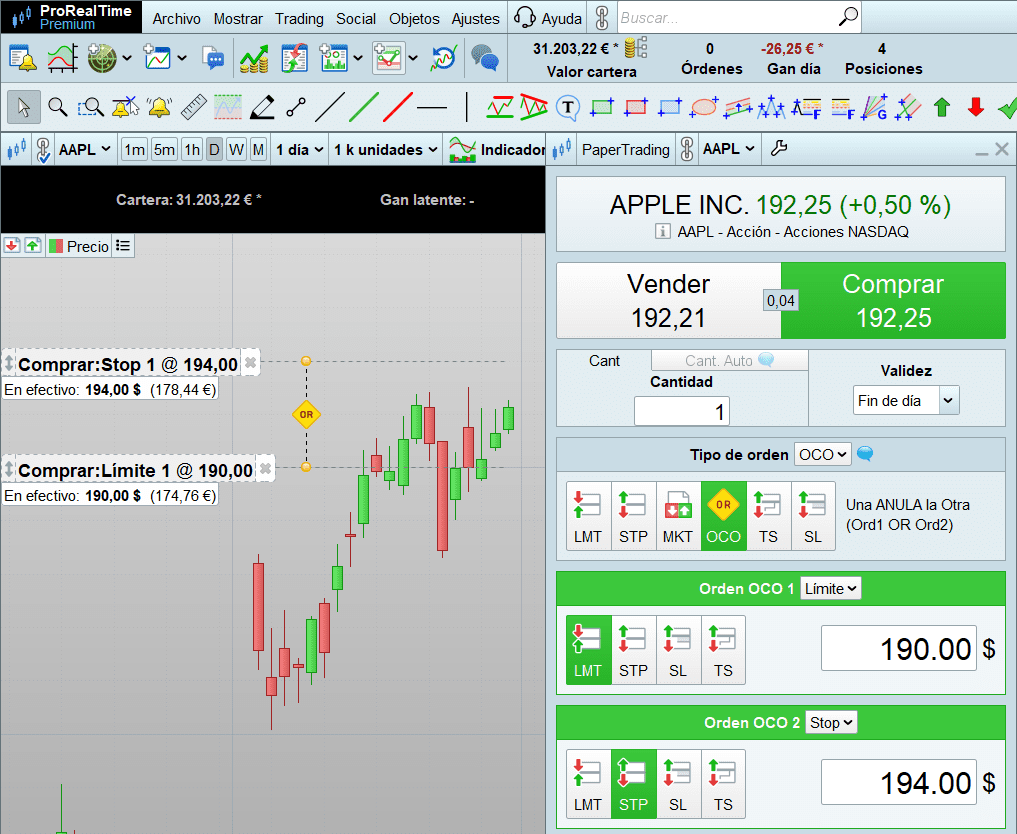Switch Orden OCO 2 to LMT
The width and height of the screenshot is (1017, 834).
pos(588,784)
